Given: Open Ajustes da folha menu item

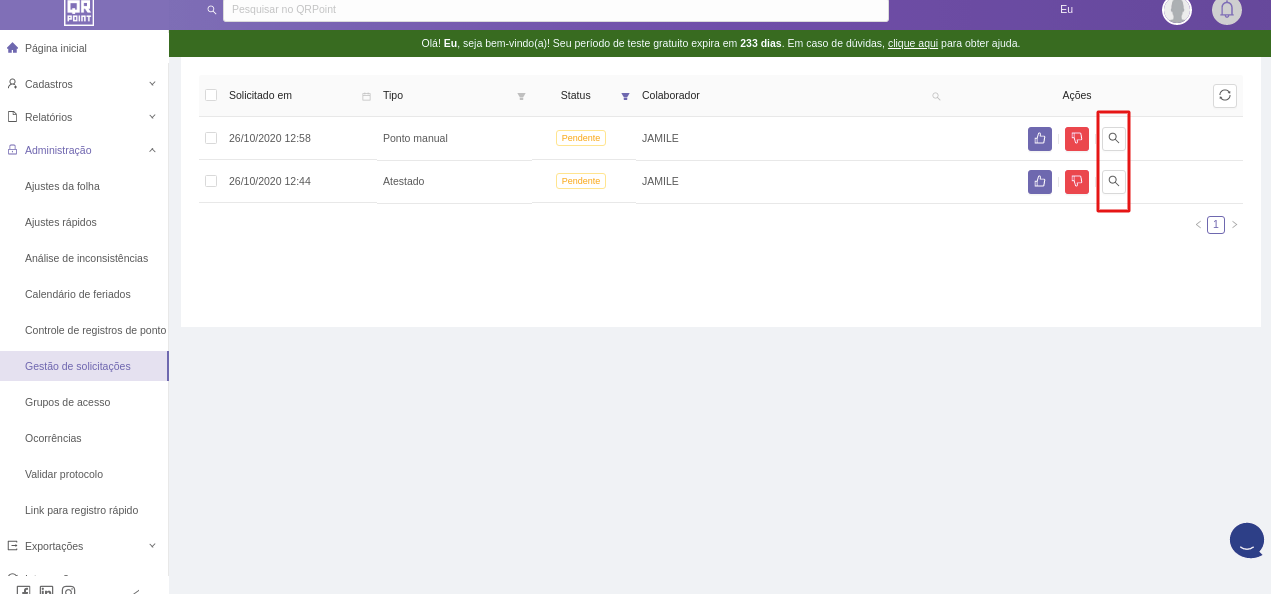Looking at the screenshot, I should coord(62,186).
